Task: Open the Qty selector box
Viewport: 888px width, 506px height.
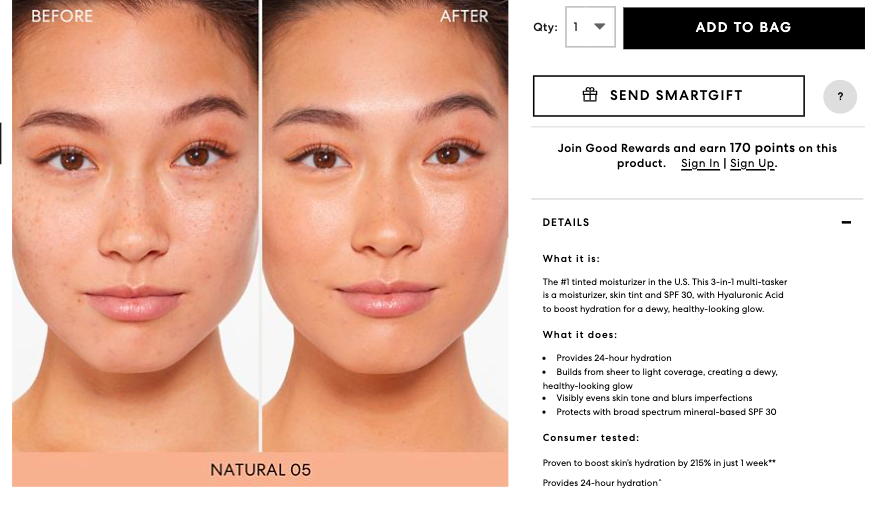Action: coord(590,27)
